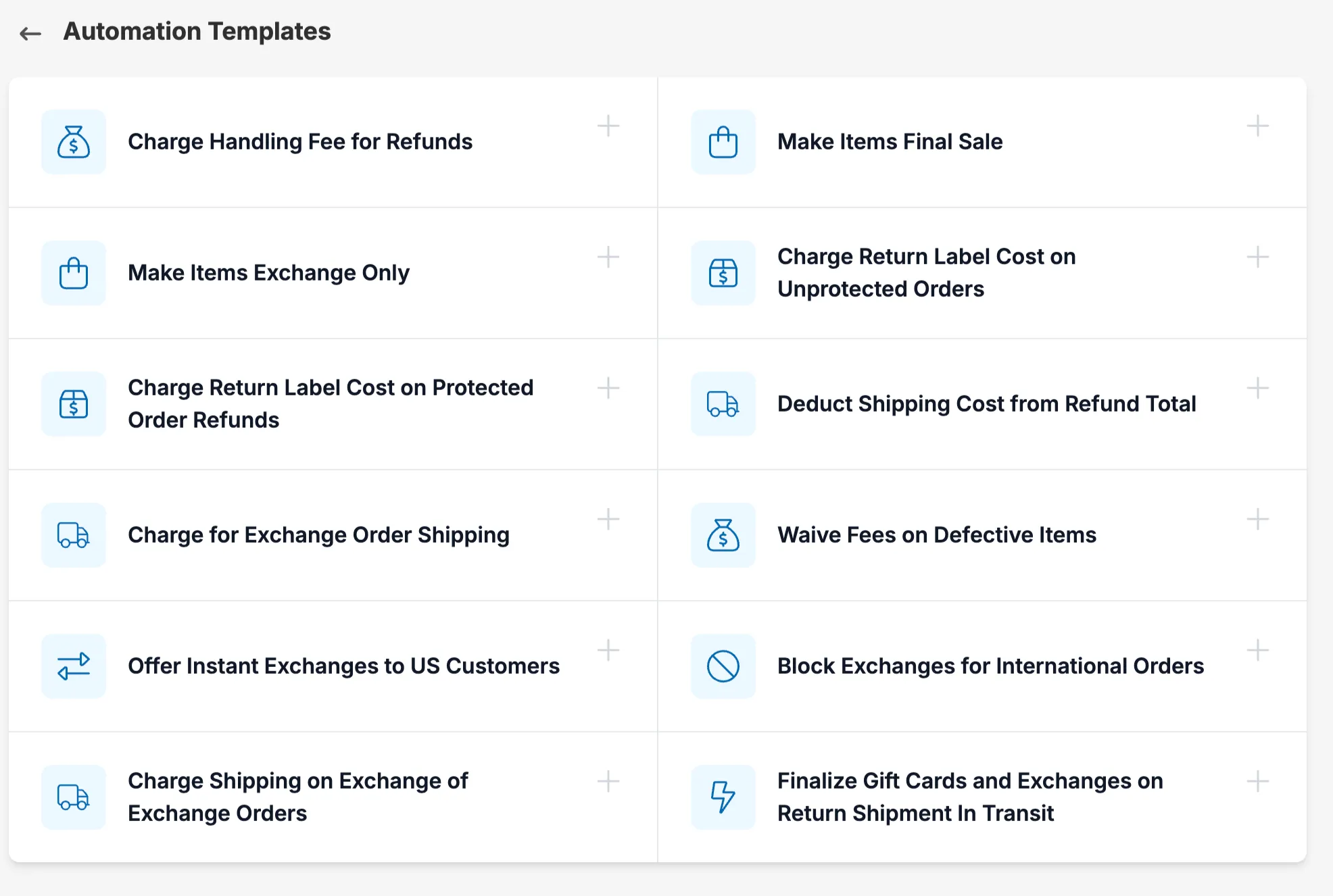Image resolution: width=1333 pixels, height=896 pixels.
Task: Add the Block Exchanges for International Orders template
Action: [x=1257, y=650]
